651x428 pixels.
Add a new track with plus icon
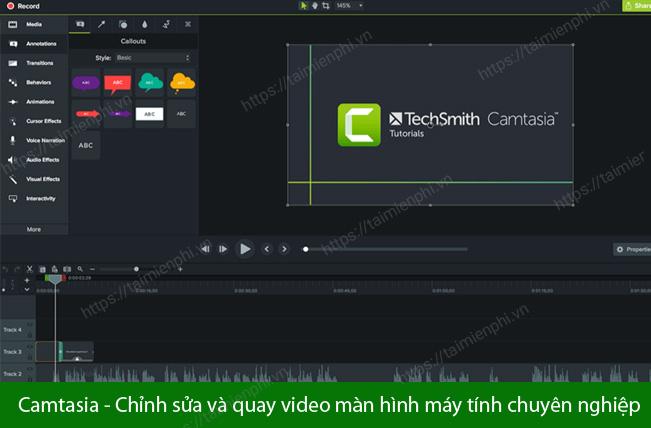click(x=27, y=281)
